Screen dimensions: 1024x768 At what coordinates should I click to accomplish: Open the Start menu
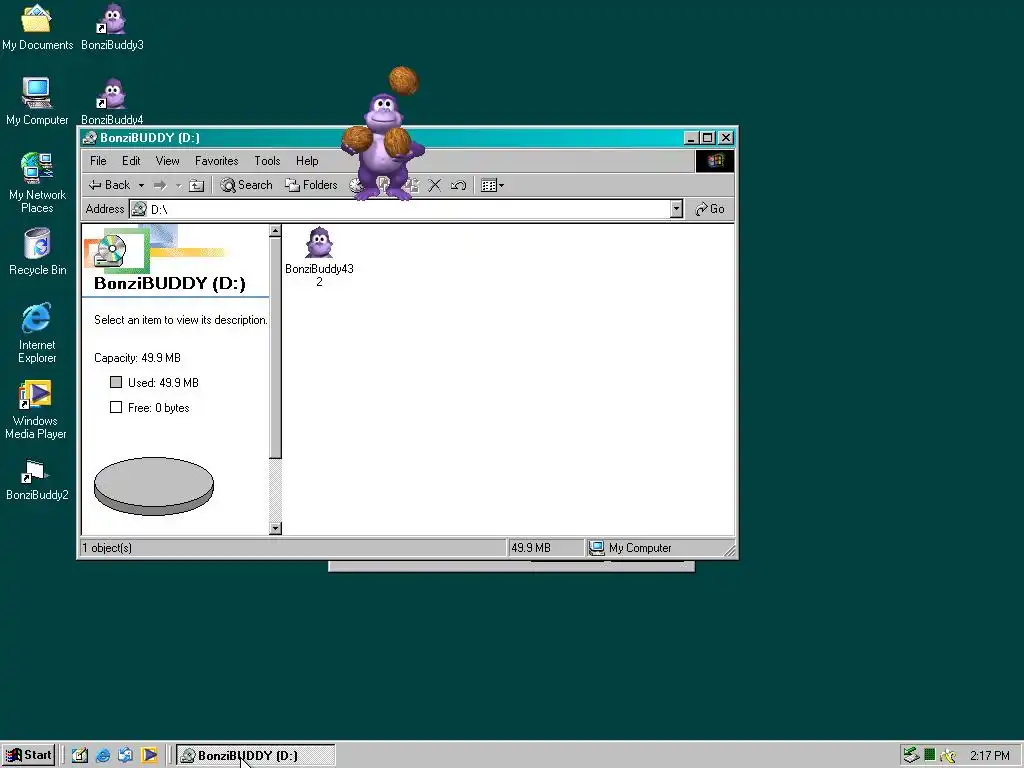[x=28, y=756]
